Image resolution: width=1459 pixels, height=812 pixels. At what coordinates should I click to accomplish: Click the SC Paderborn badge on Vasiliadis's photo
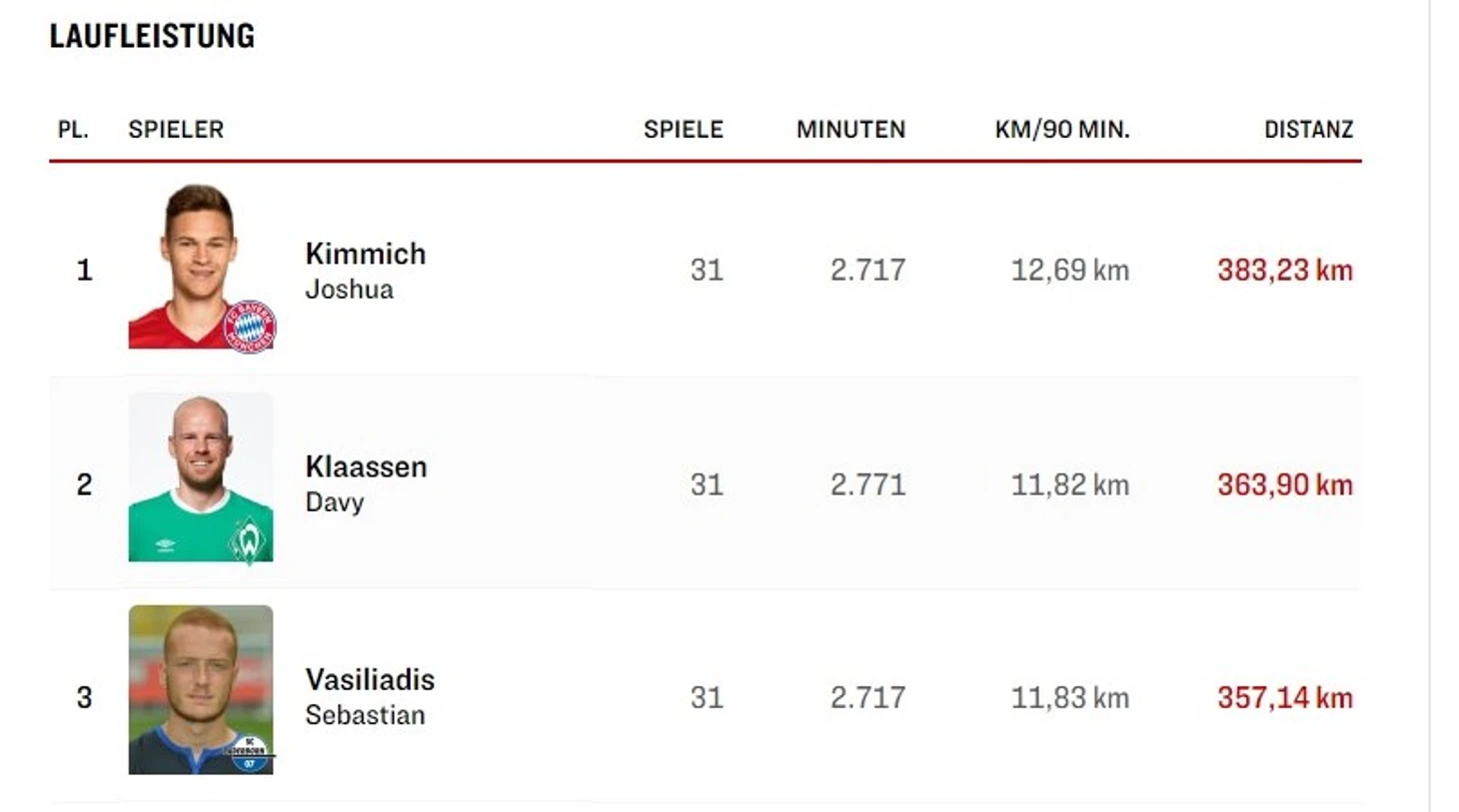[x=249, y=754]
